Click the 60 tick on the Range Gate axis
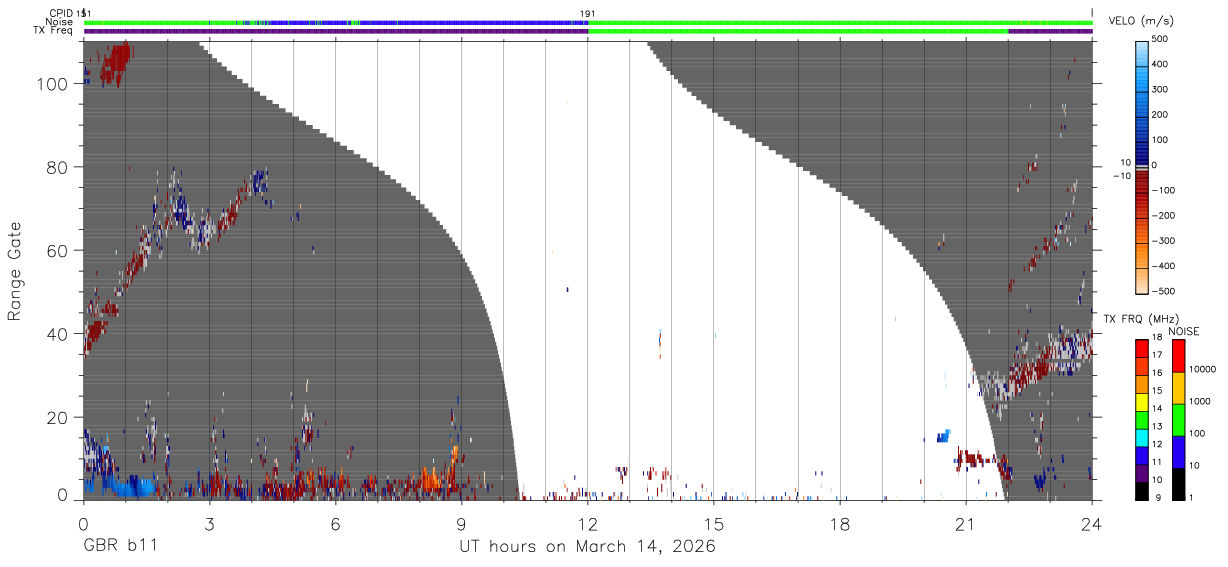This screenshot has height=567, width=1228. tap(57, 251)
